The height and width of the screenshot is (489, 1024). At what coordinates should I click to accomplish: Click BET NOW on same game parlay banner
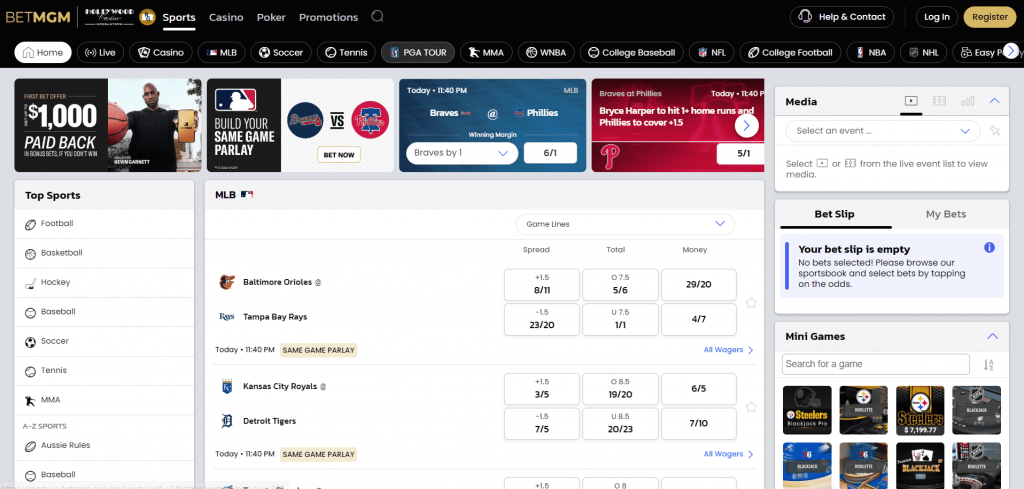point(339,155)
